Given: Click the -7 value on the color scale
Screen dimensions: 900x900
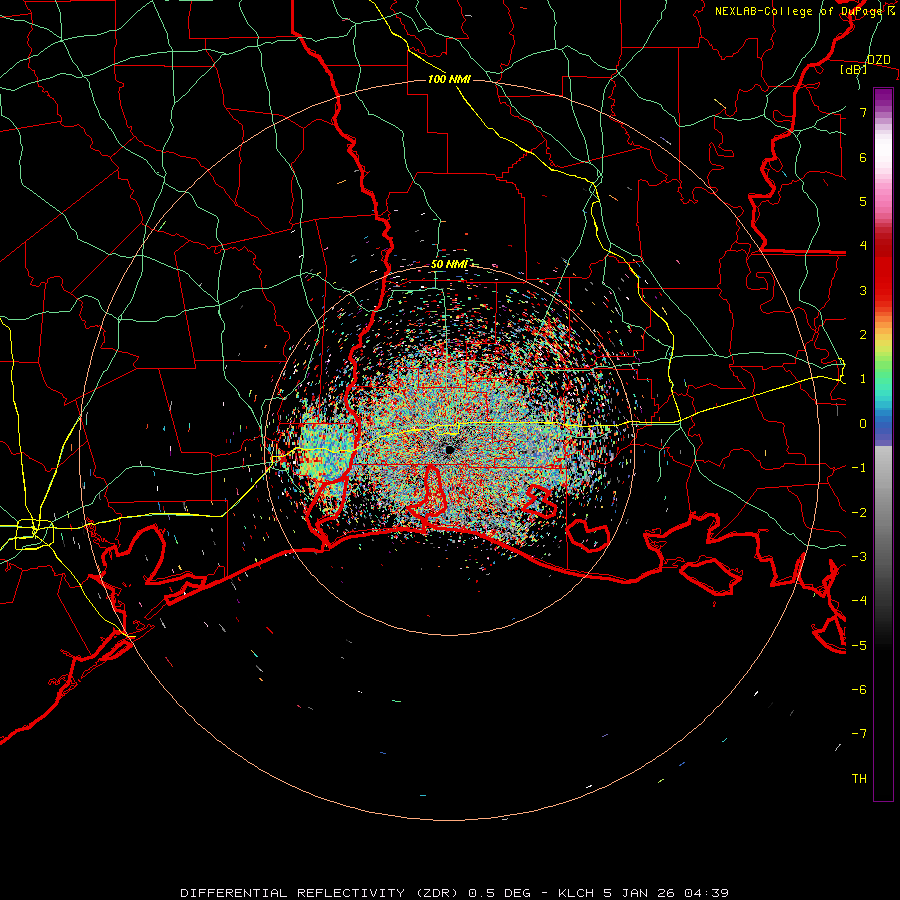Looking at the screenshot, I should [x=859, y=734].
